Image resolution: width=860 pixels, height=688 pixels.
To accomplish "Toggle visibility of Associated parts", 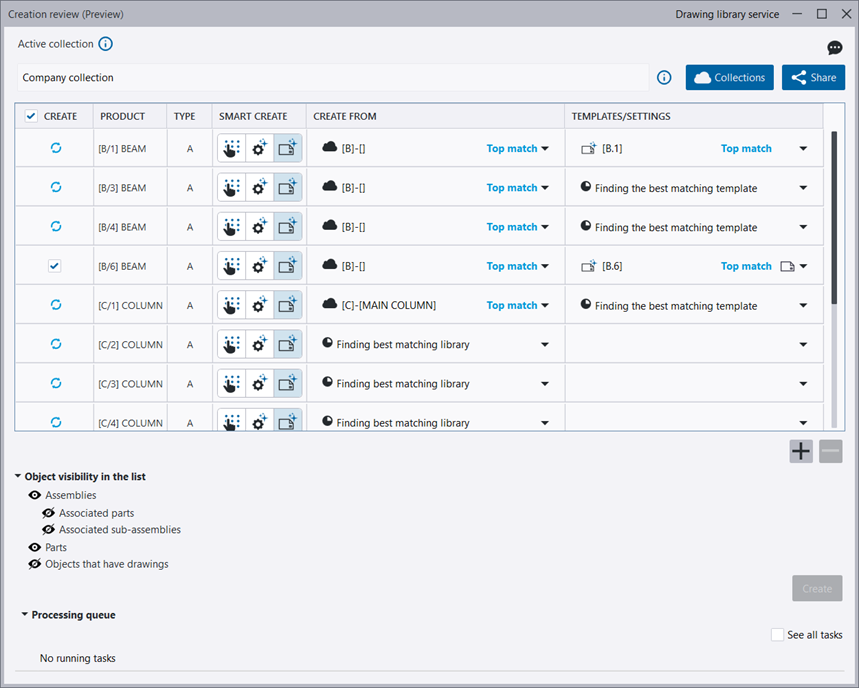I will (x=48, y=513).
